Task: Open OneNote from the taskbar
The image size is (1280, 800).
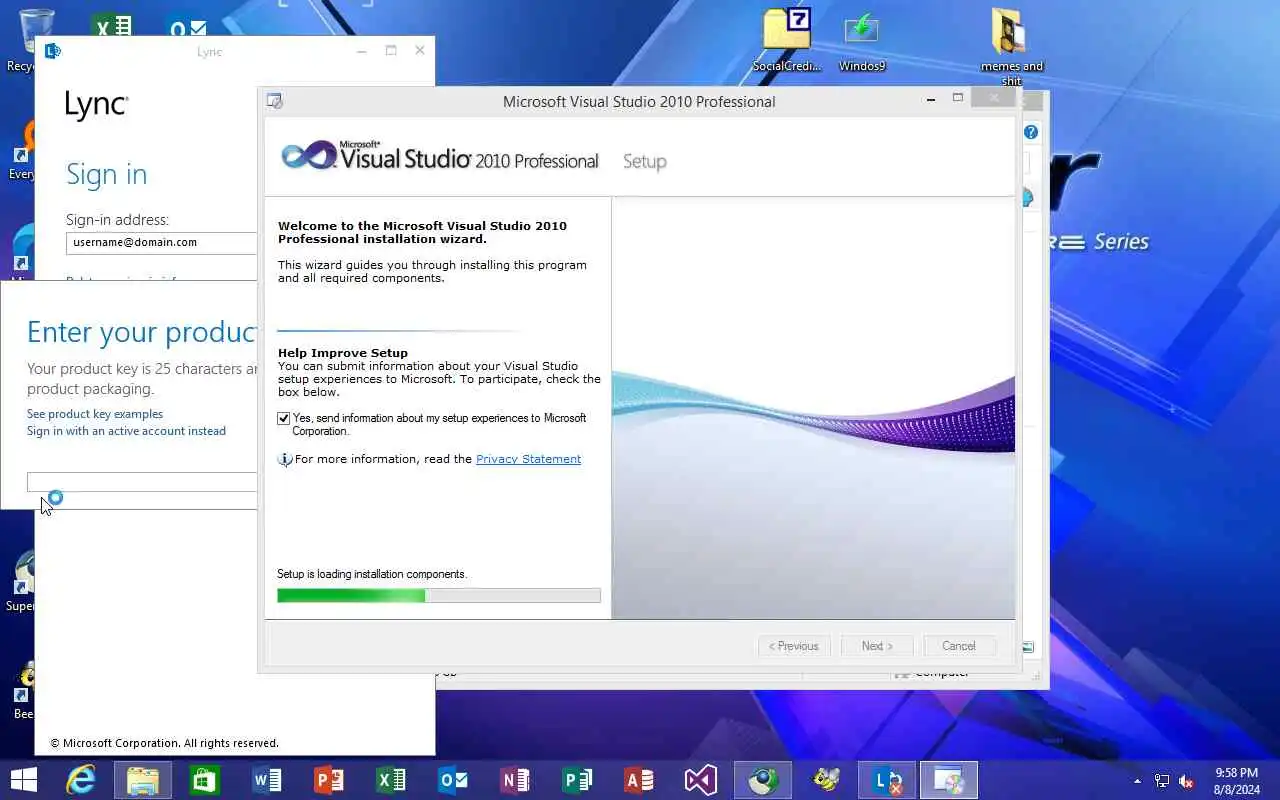Action: click(515, 780)
